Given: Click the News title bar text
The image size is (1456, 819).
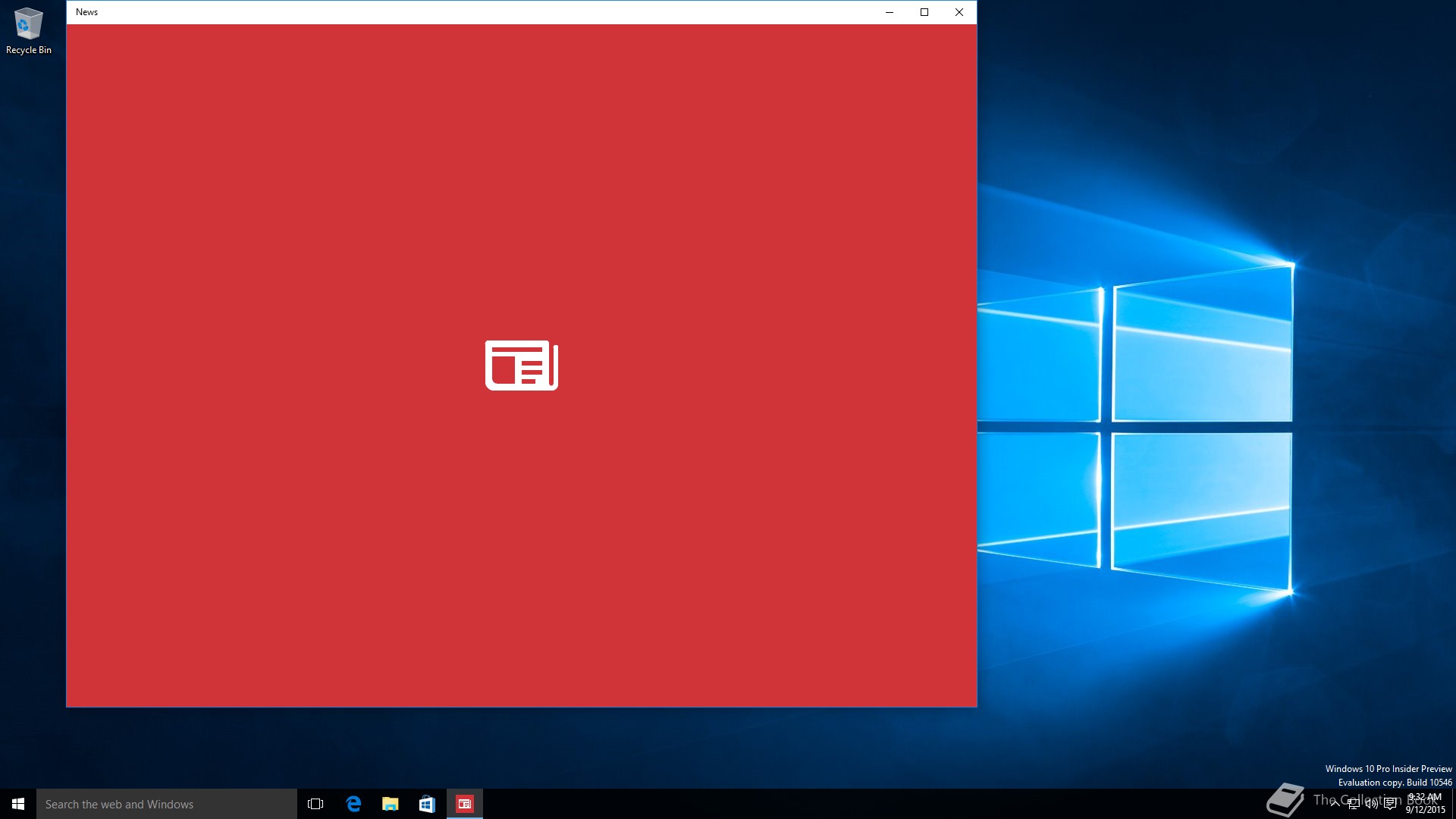Looking at the screenshot, I should pos(86,12).
